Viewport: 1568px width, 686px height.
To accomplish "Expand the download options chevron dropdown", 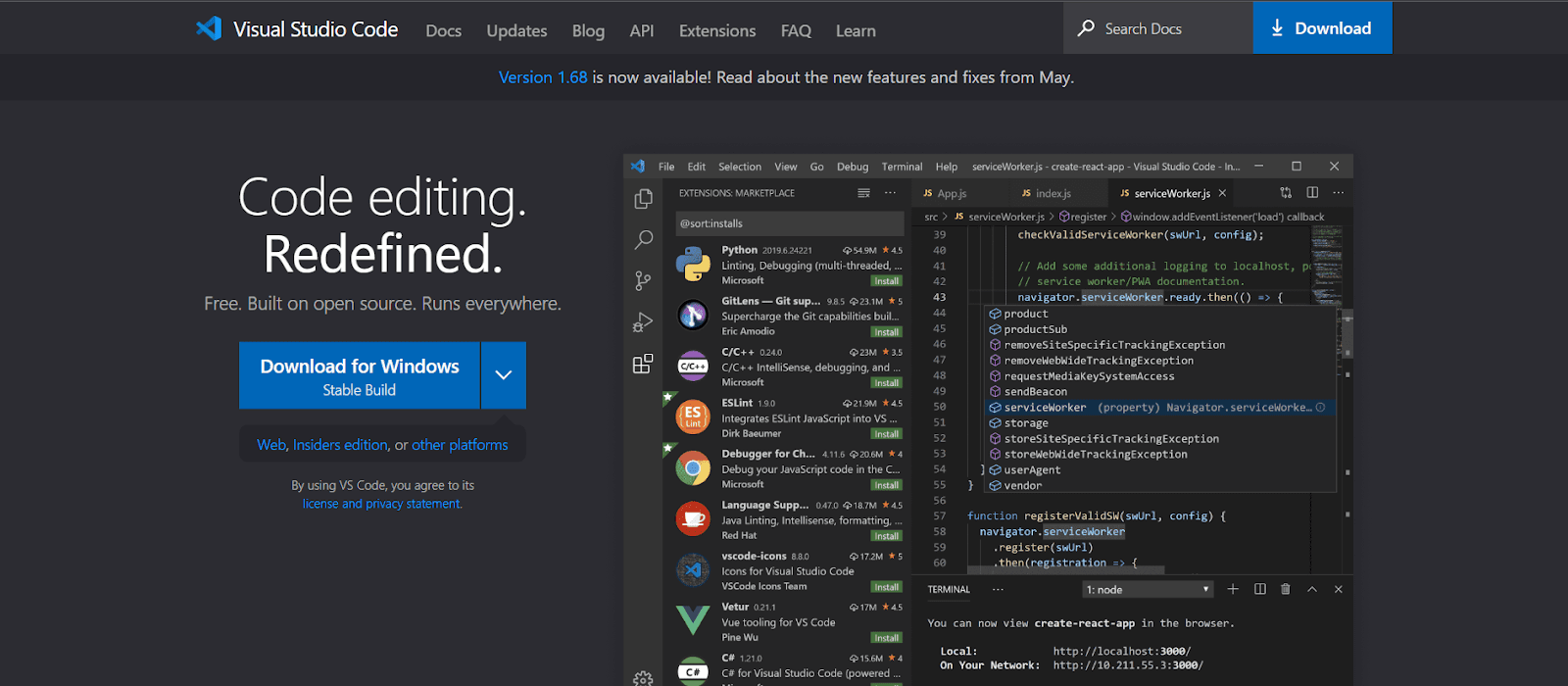I will pos(504,375).
